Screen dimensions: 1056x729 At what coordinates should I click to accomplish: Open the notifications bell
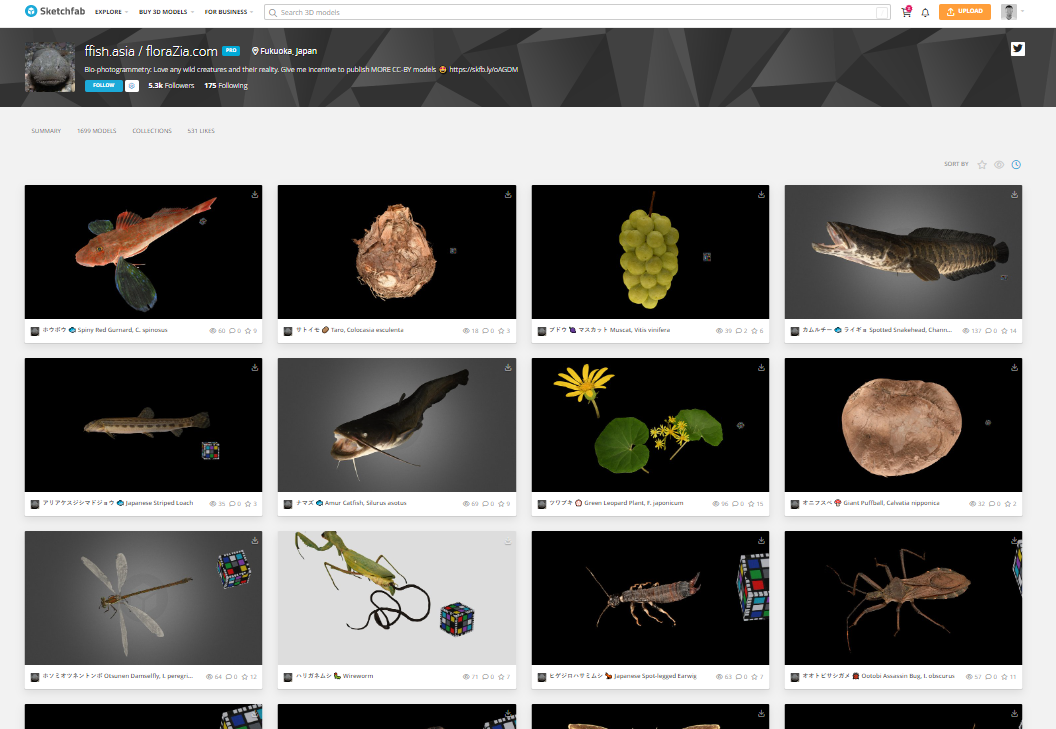pyautogui.click(x=925, y=13)
